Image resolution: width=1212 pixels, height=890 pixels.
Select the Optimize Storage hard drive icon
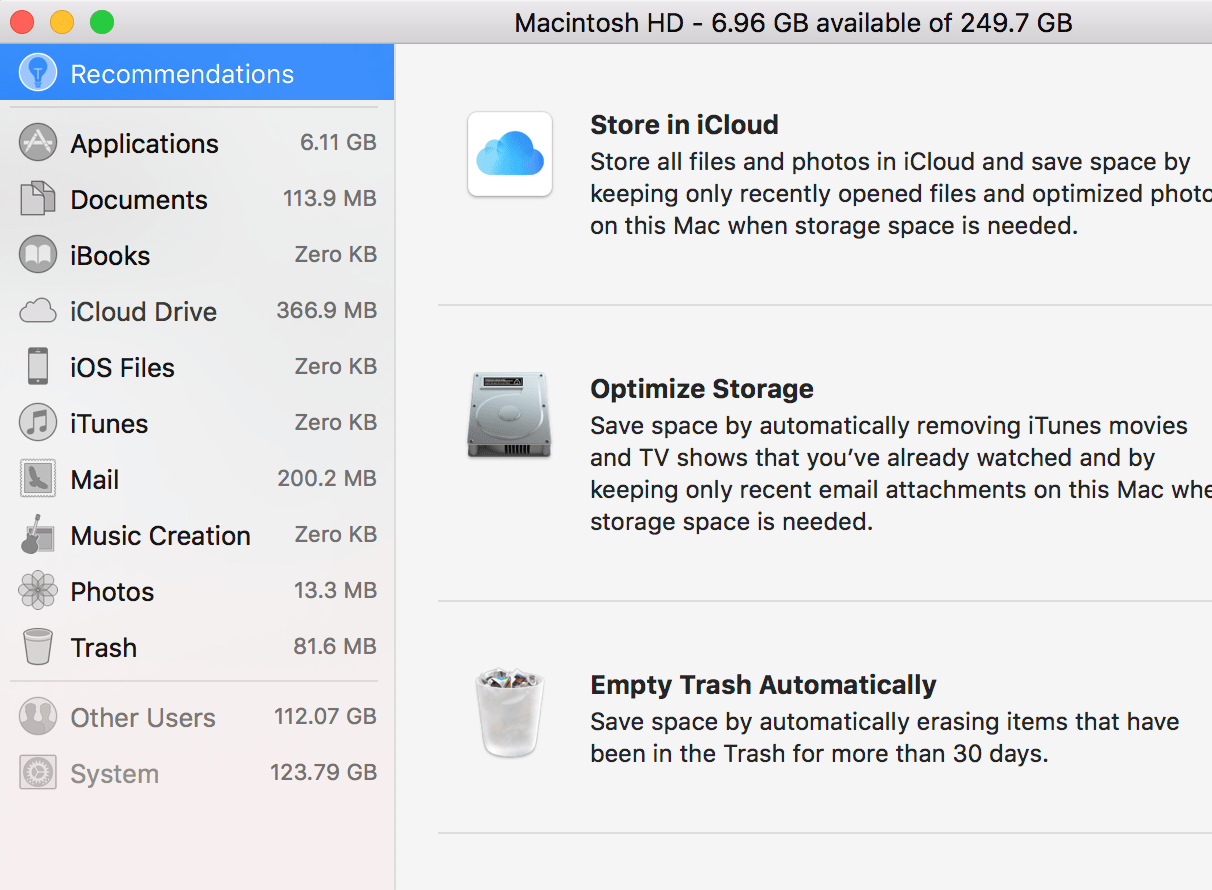point(510,417)
